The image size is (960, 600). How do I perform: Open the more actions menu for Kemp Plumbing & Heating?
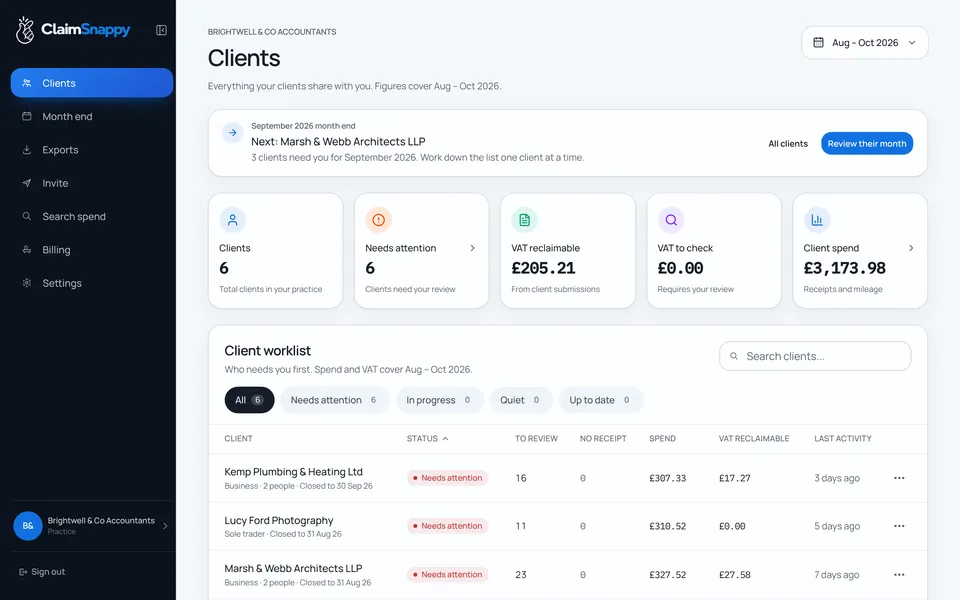click(899, 478)
